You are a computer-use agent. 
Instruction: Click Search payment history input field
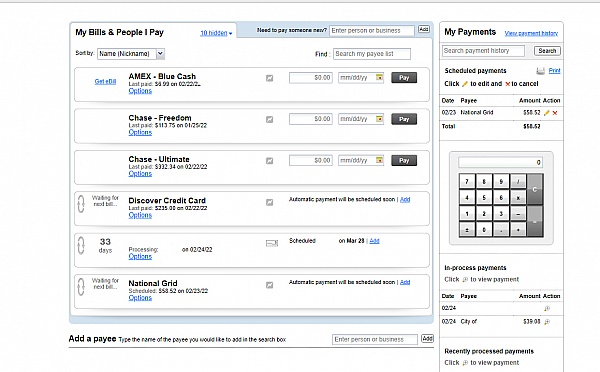click(483, 51)
